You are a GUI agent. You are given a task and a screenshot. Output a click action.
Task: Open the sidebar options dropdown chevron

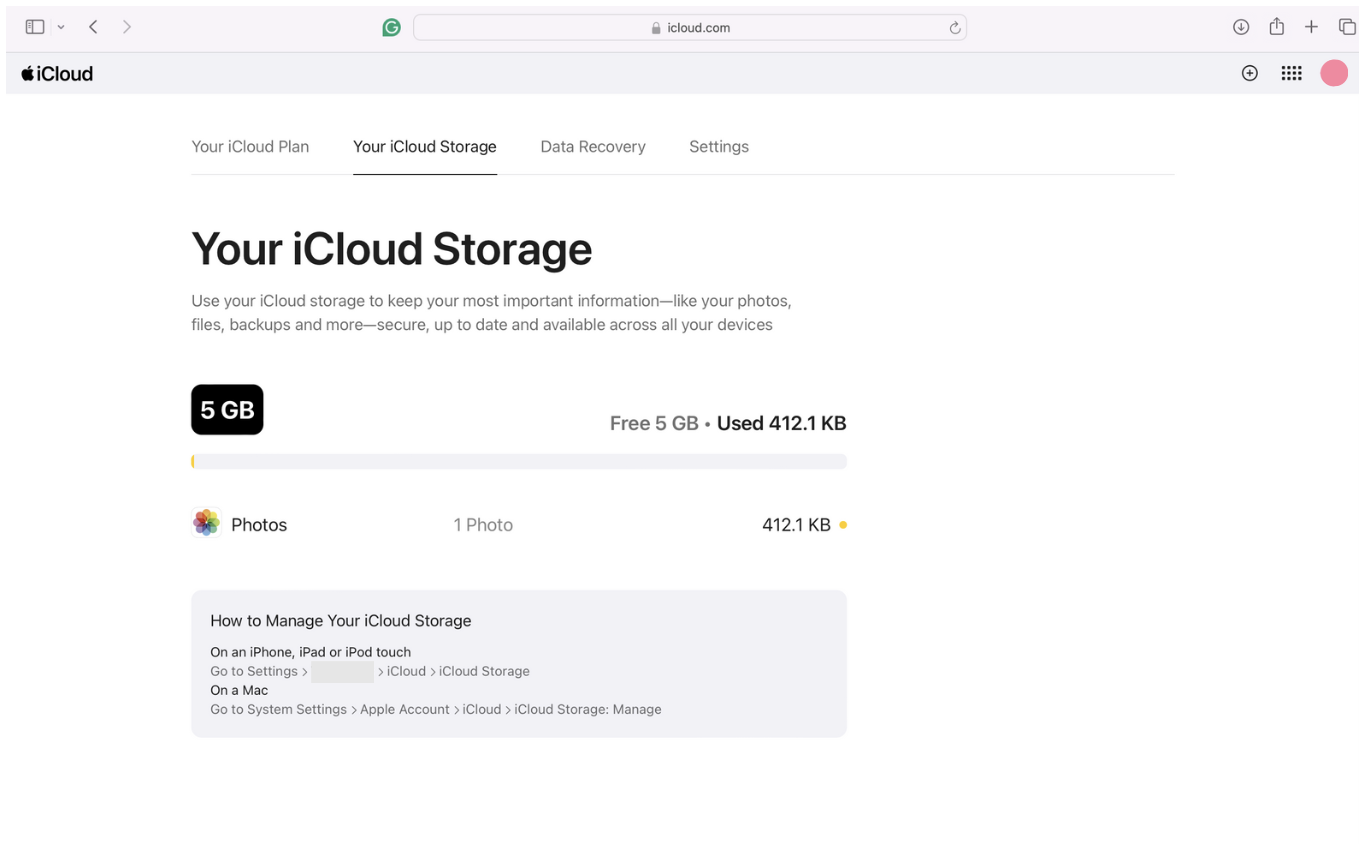(x=61, y=27)
